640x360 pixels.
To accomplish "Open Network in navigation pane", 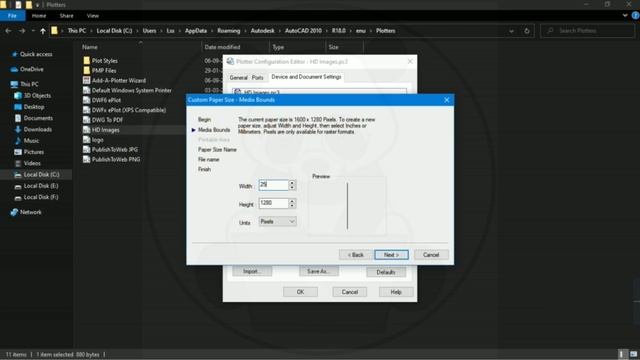I will [x=31, y=212].
